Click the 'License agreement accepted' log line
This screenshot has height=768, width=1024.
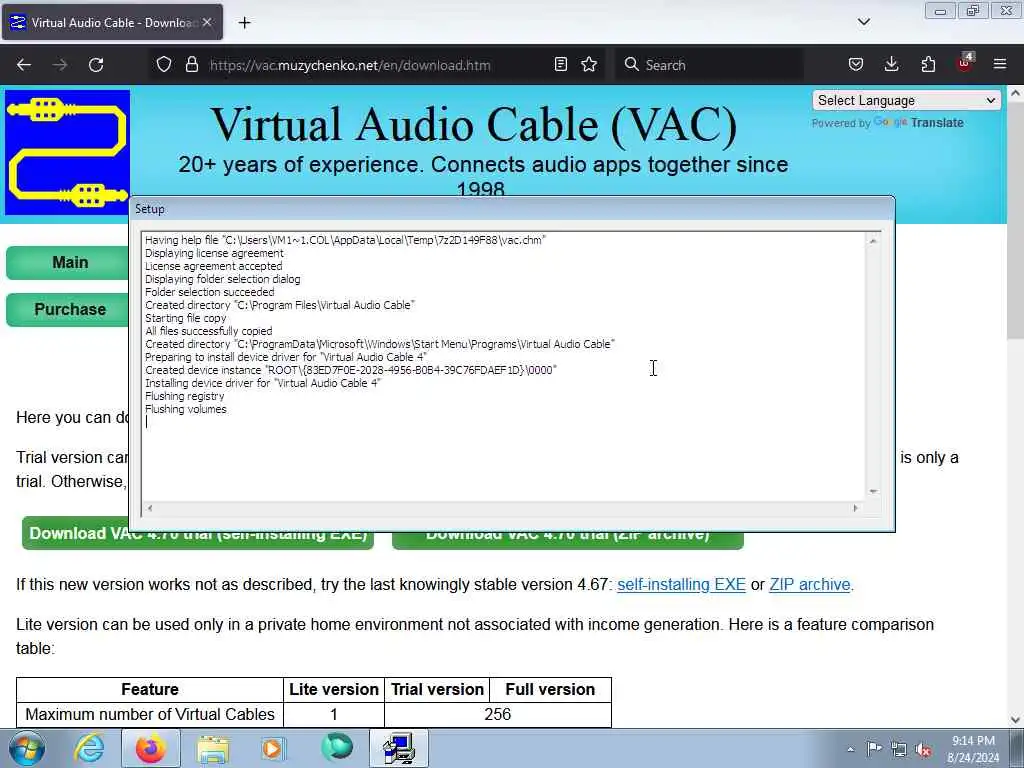tap(214, 266)
